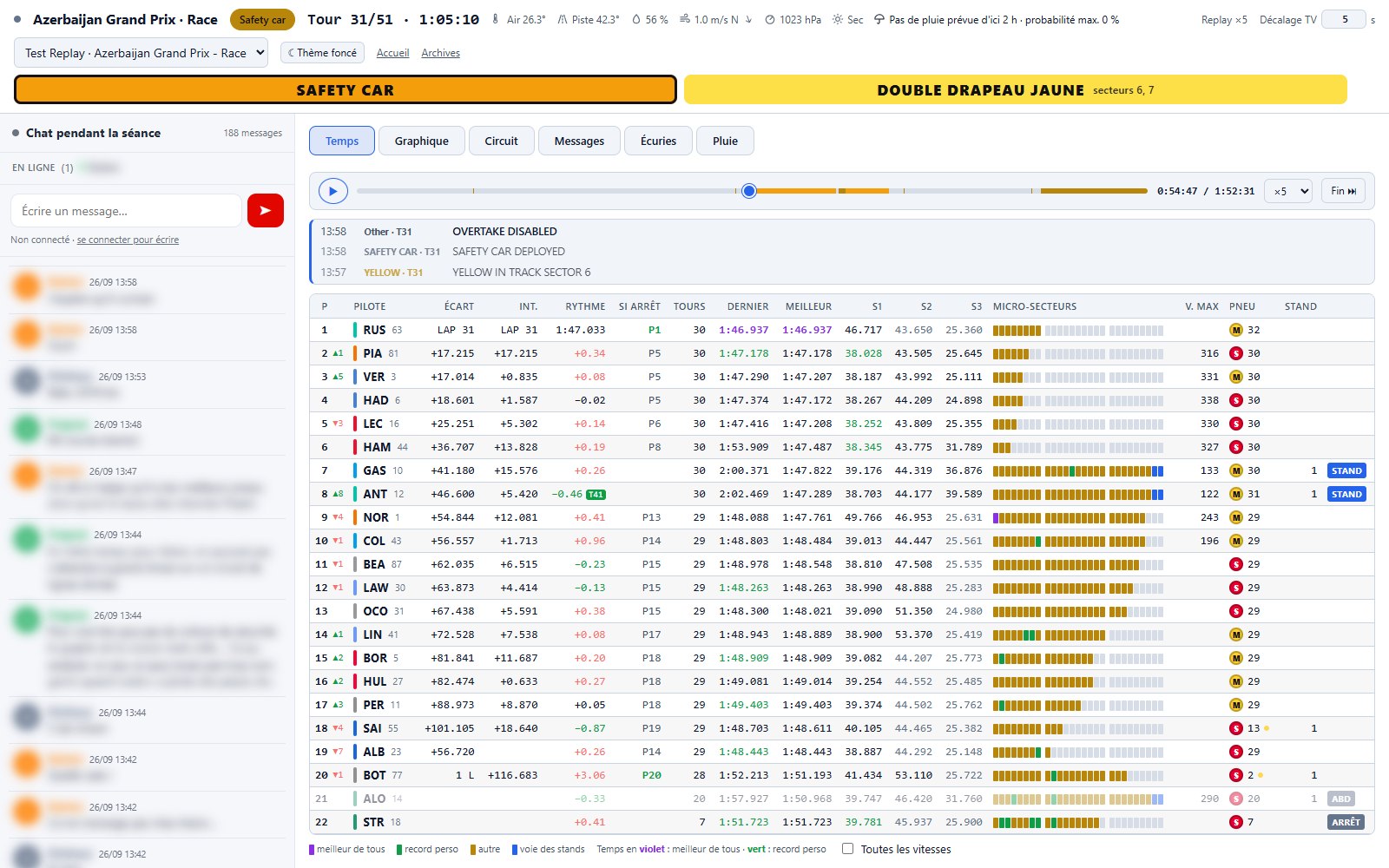The width and height of the screenshot is (1389, 868).
Task: Open the Pluie tab
Action: 725,141
